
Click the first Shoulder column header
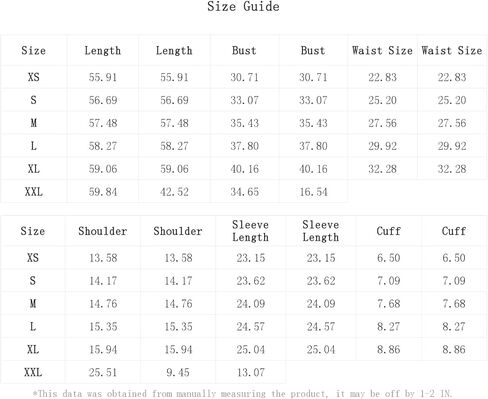103,231
